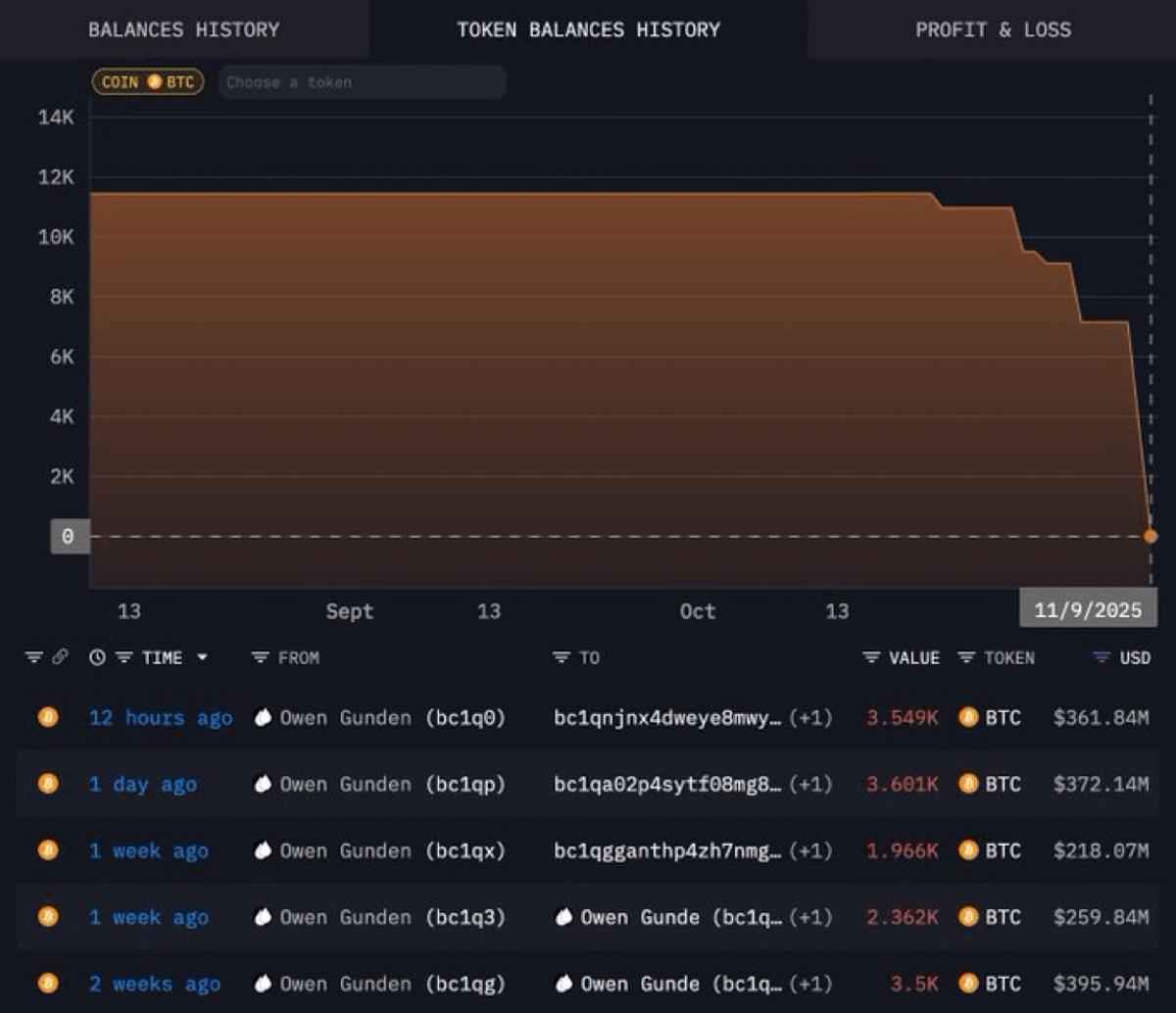
Task: Open the 12 hours ago transaction link
Action: pos(160,717)
